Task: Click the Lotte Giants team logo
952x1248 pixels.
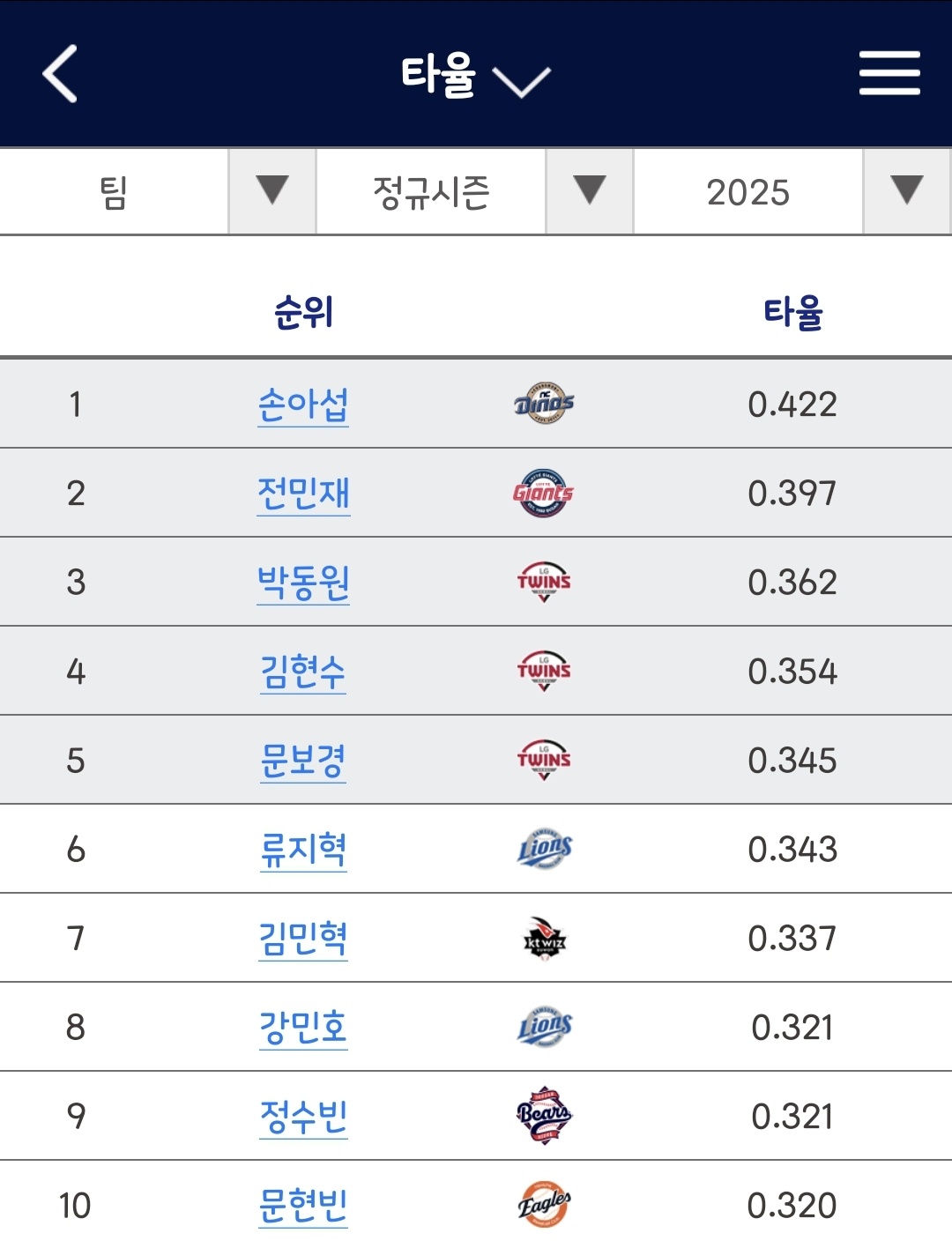Action: [544, 493]
